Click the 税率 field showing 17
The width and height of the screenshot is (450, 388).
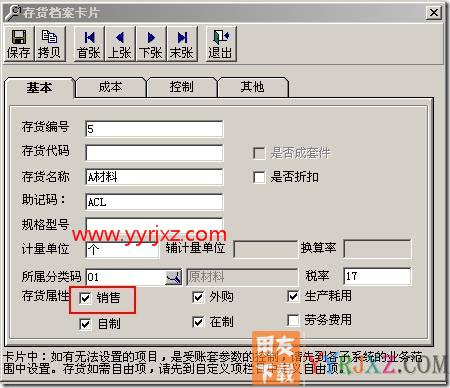(377, 276)
